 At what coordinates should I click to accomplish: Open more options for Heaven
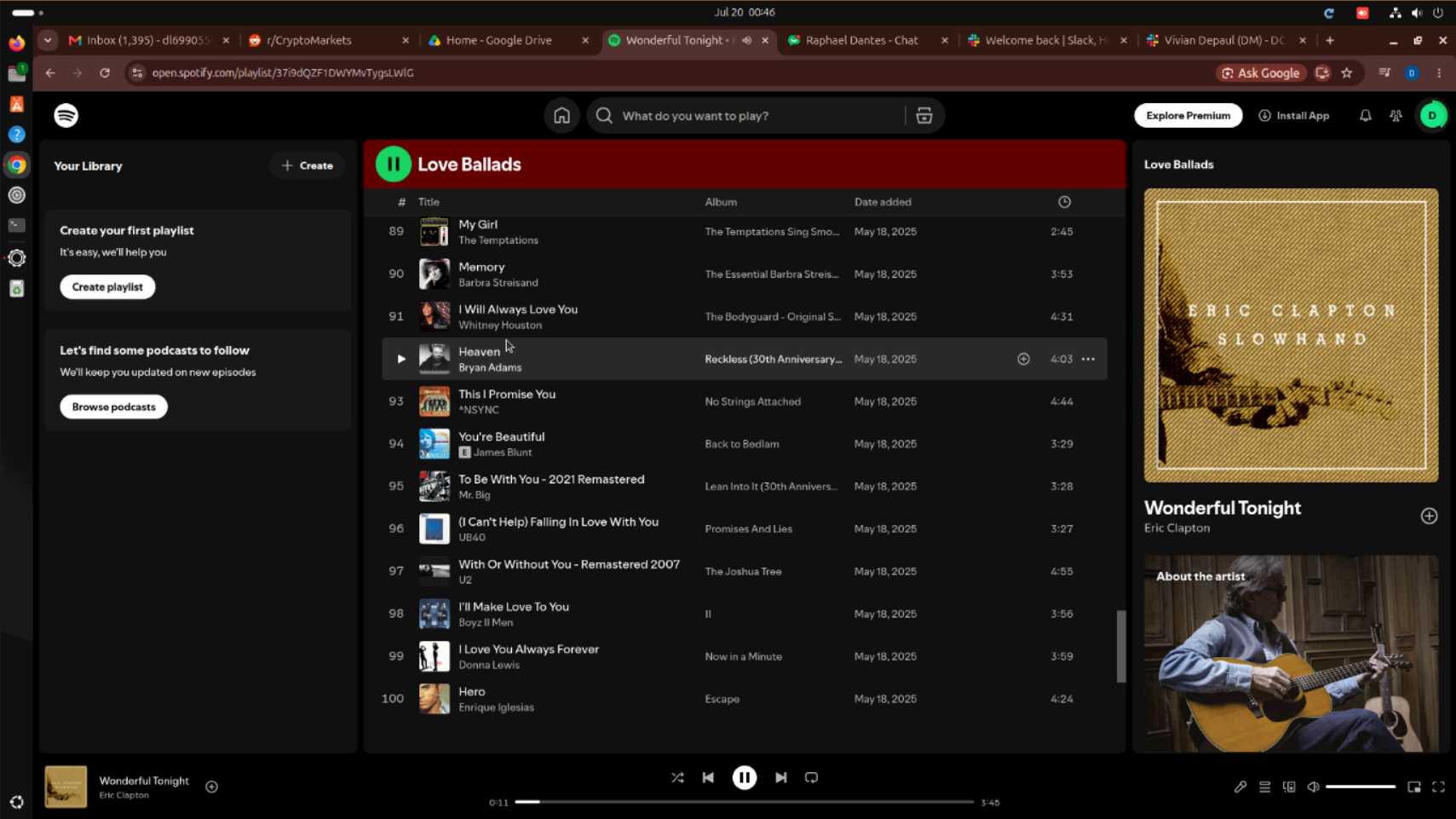pyautogui.click(x=1088, y=359)
